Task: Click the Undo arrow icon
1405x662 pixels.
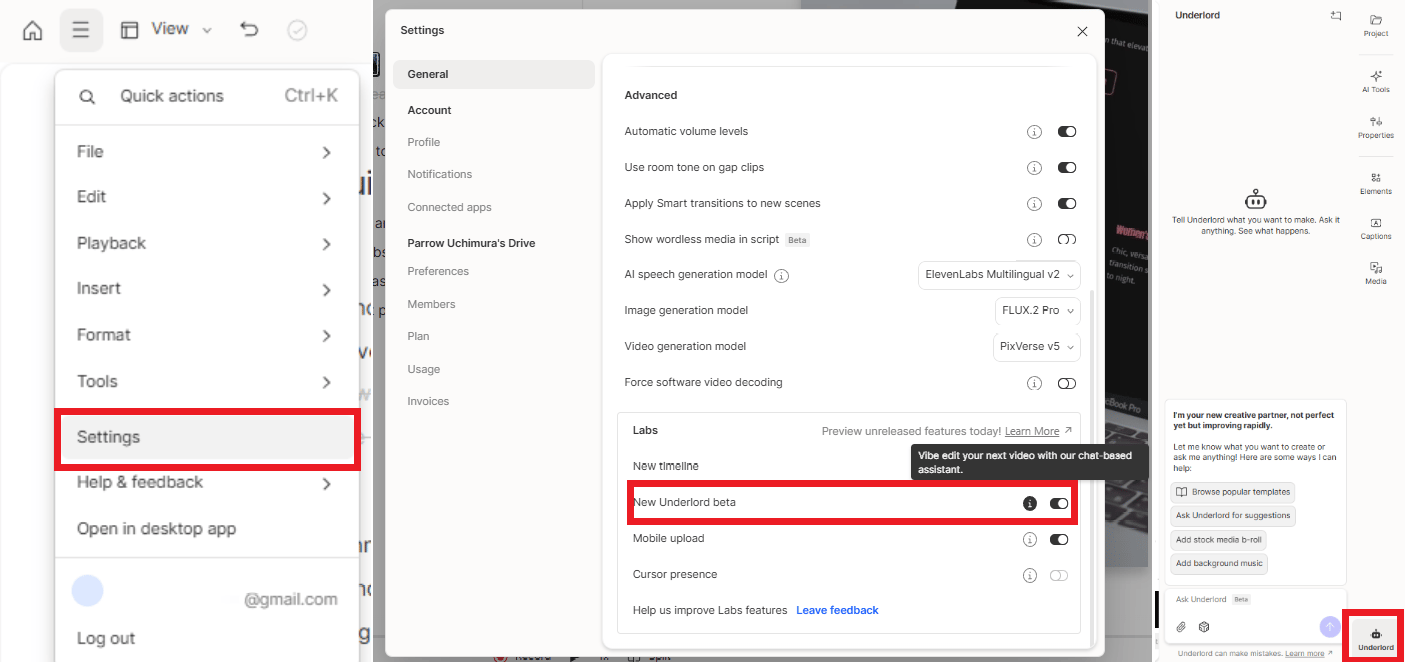Action: click(x=249, y=30)
